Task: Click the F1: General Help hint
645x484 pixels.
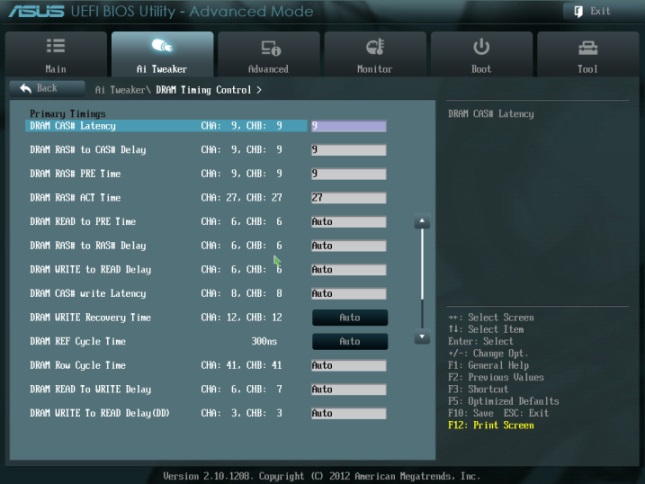Action: pos(489,366)
